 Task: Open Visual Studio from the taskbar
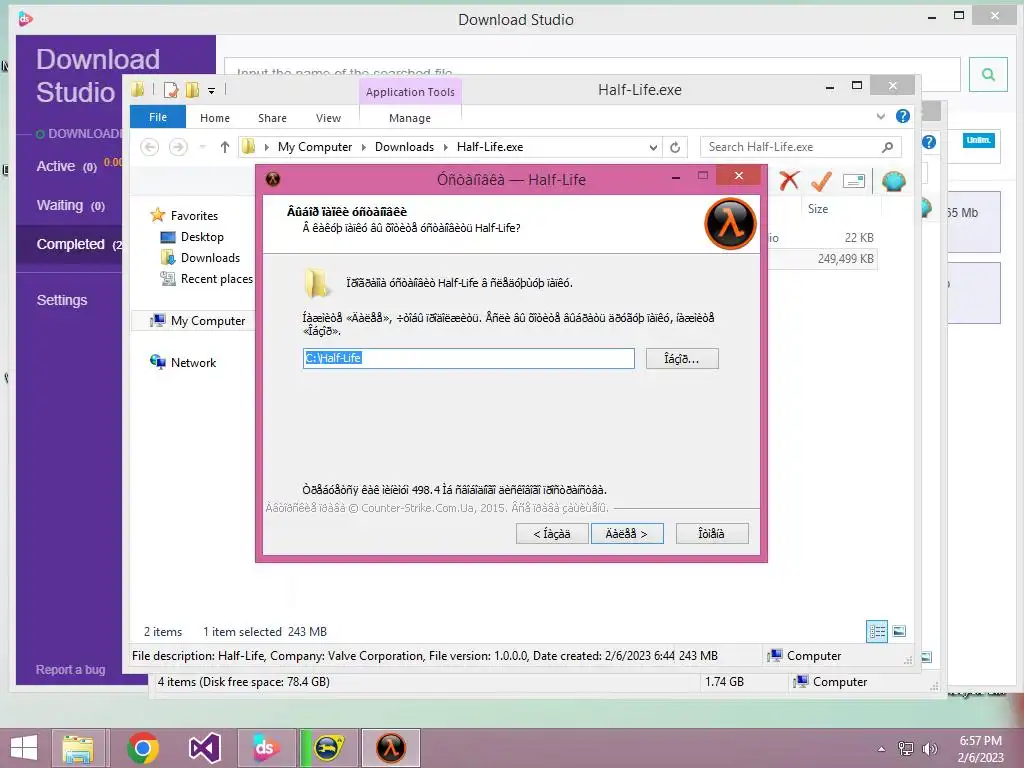click(204, 748)
